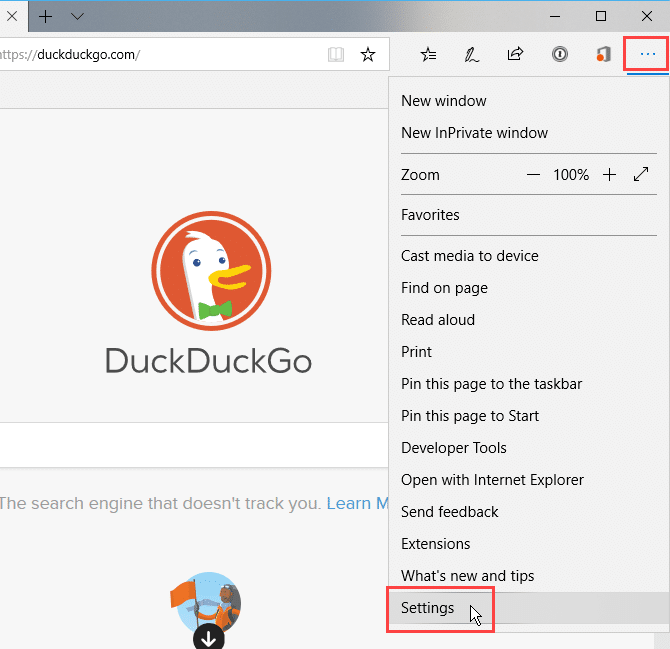This screenshot has height=649, width=670.
Task: Add this page to favorites star
Action: pyautogui.click(x=367, y=55)
